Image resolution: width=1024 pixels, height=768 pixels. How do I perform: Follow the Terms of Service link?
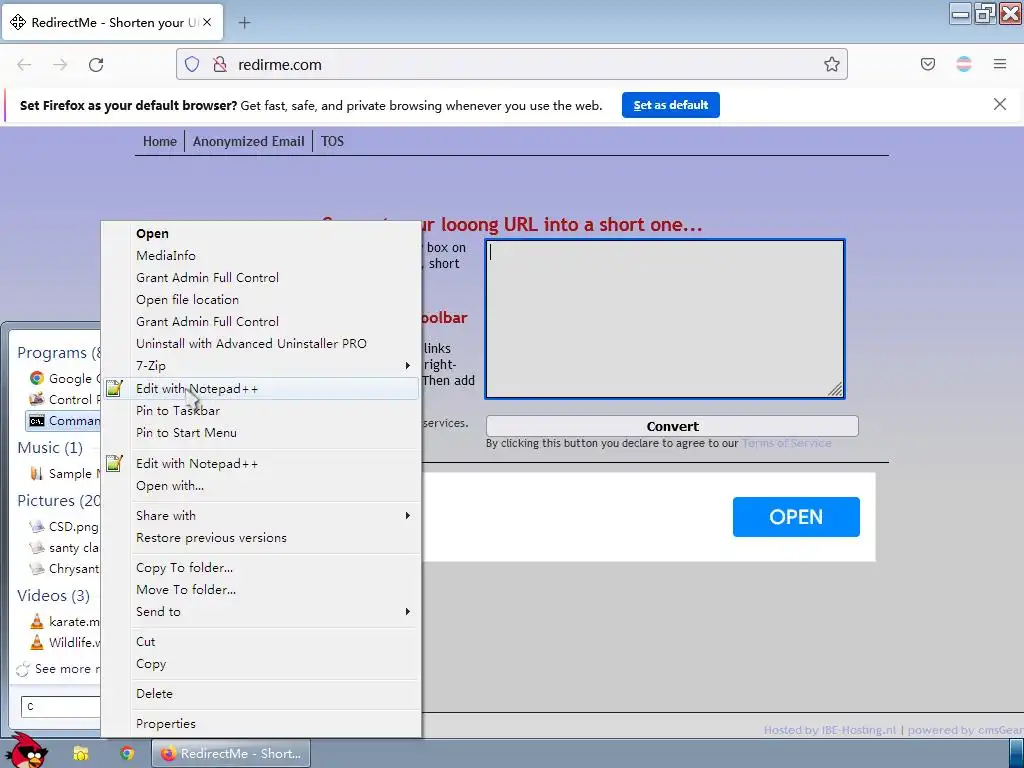[786, 443]
